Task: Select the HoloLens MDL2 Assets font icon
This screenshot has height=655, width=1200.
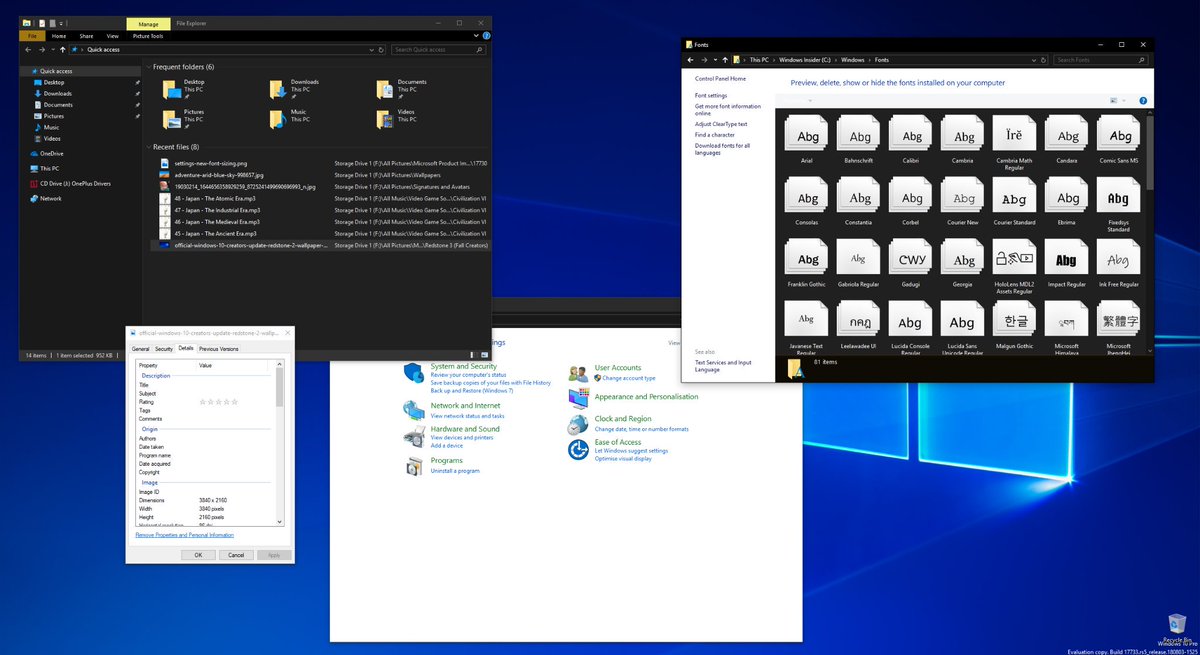Action: point(1015,258)
